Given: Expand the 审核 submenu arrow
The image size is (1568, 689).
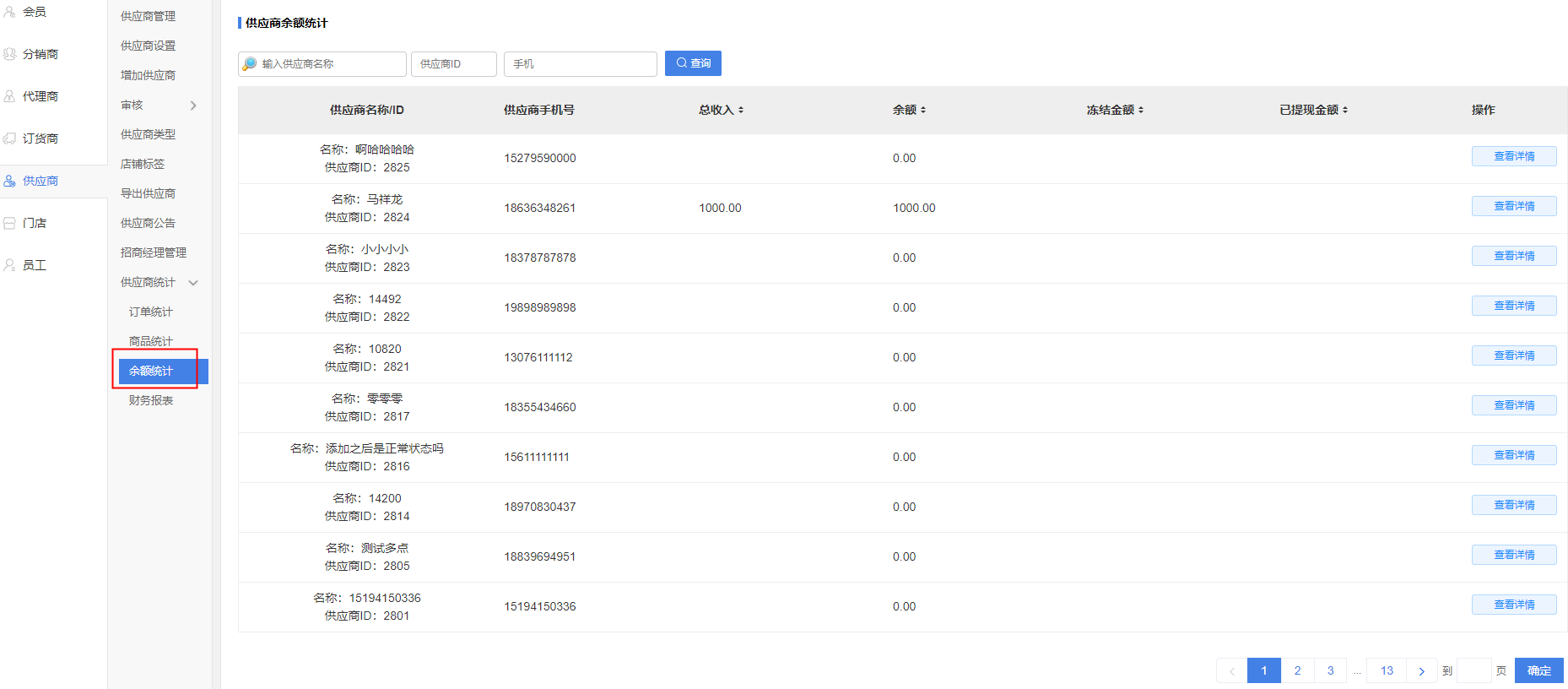Looking at the screenshot, I should pyautogui.click(x=193, y=106).
